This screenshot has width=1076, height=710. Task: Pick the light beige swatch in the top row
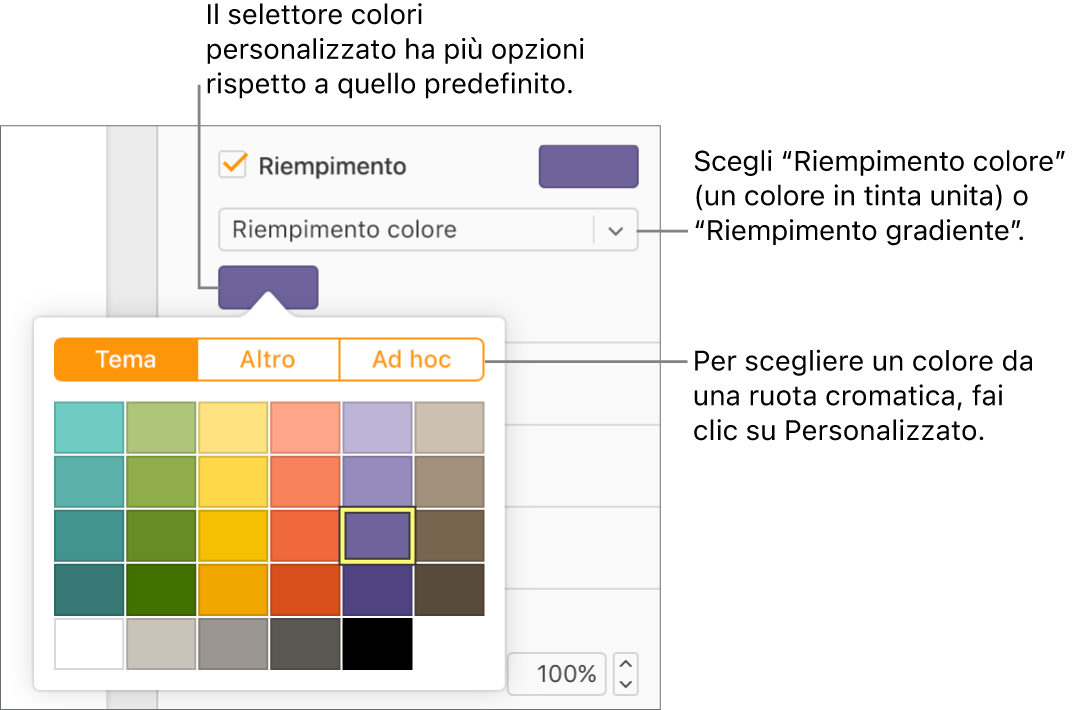(449, 428)
